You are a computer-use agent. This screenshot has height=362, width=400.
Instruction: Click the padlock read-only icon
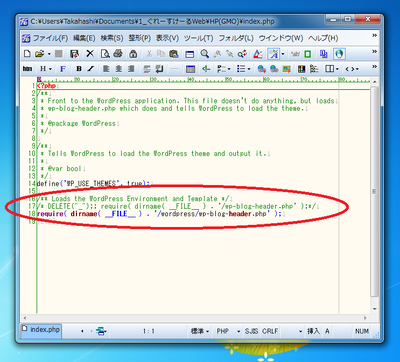point(133,54)
